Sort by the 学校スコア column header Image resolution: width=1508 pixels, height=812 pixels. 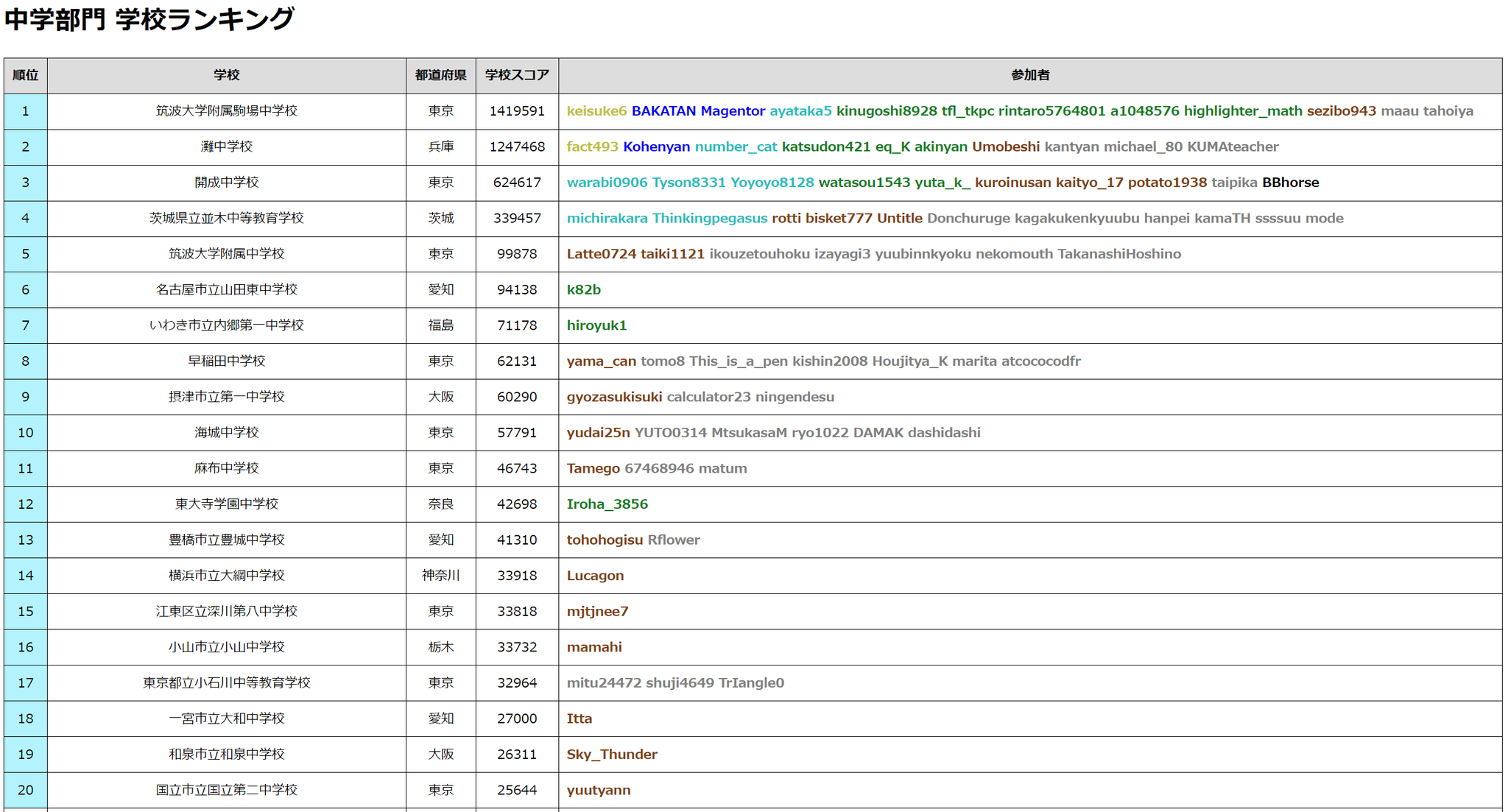tap(518, 74)
